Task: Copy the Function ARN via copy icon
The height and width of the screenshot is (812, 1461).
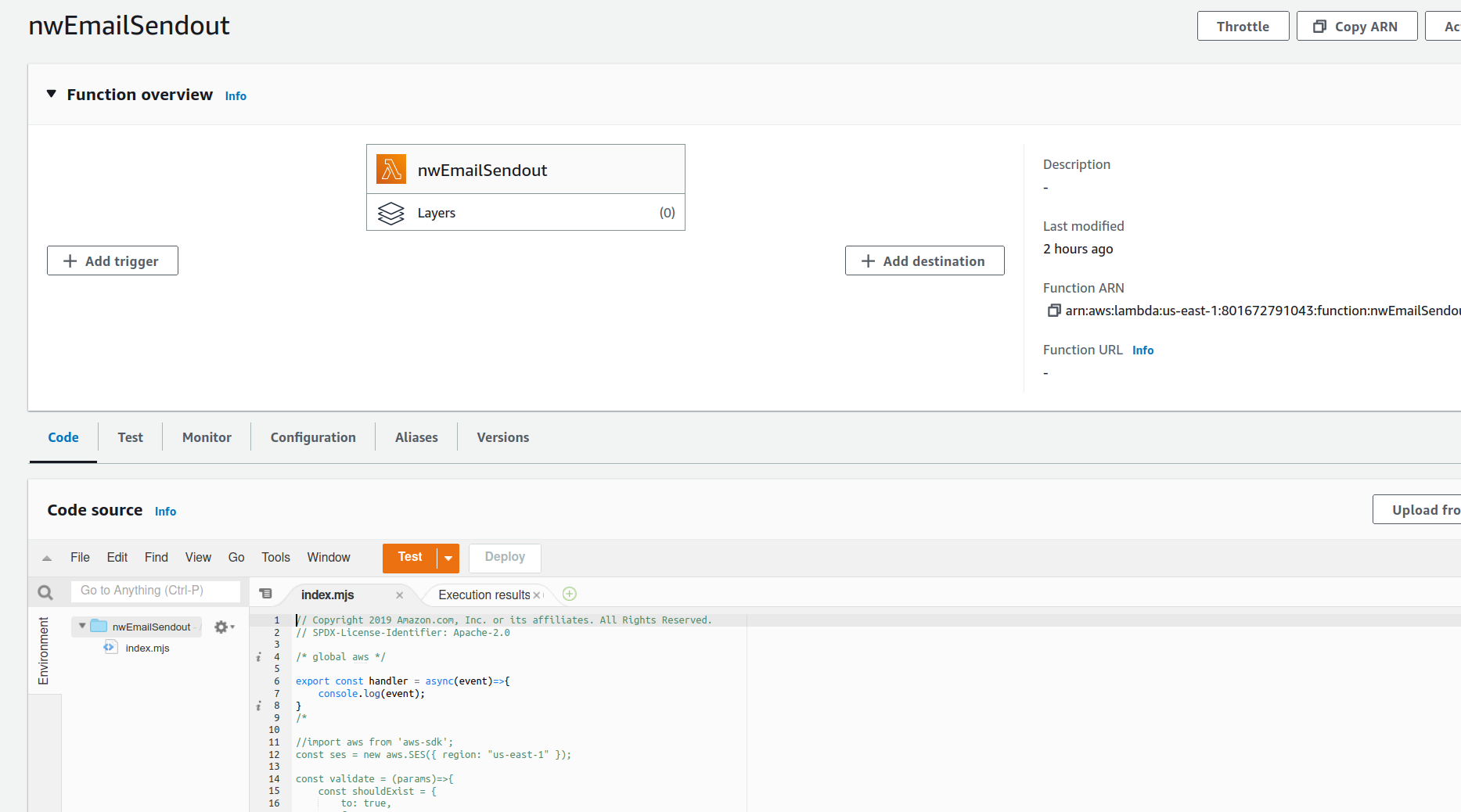Action: [x=1053, y=311]
